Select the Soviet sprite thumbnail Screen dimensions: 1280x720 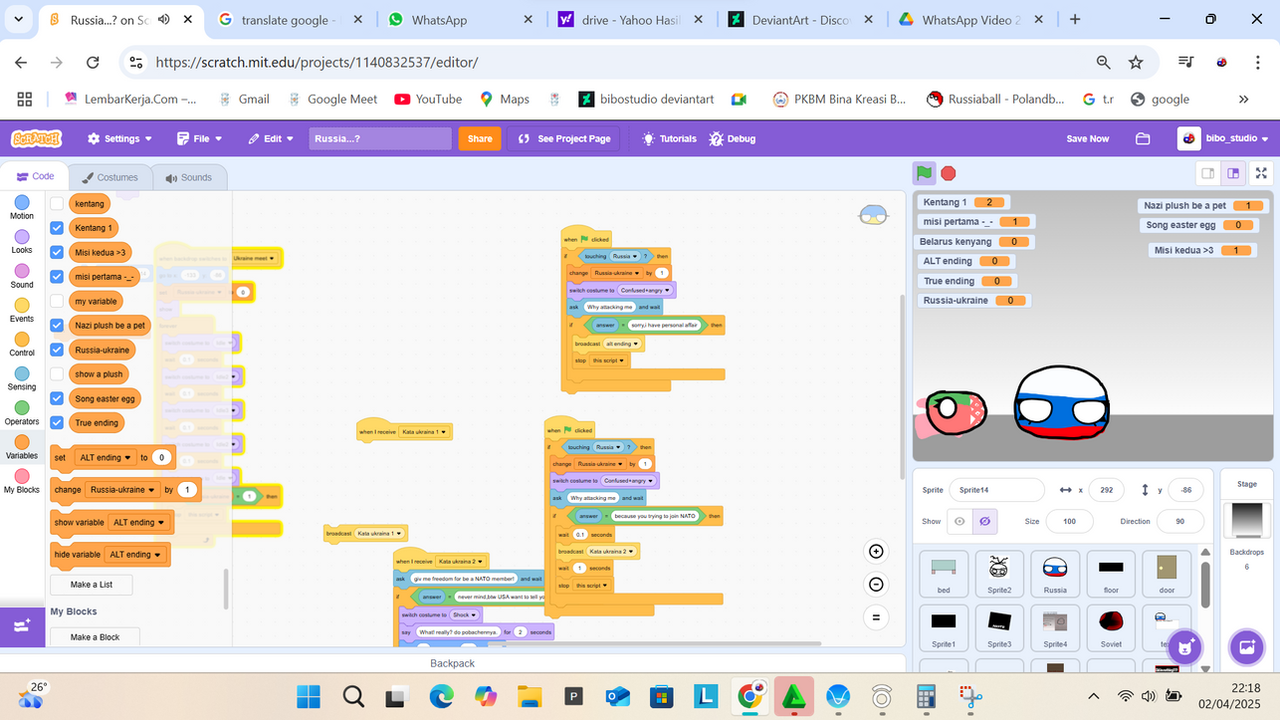1111,629
